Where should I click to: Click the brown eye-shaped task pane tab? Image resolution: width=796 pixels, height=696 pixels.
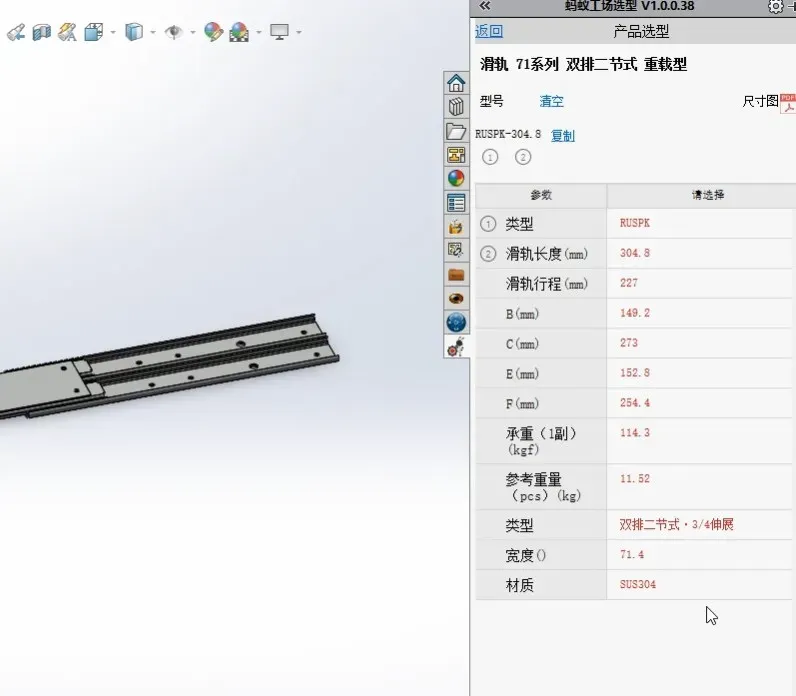[x=456, y=299]
